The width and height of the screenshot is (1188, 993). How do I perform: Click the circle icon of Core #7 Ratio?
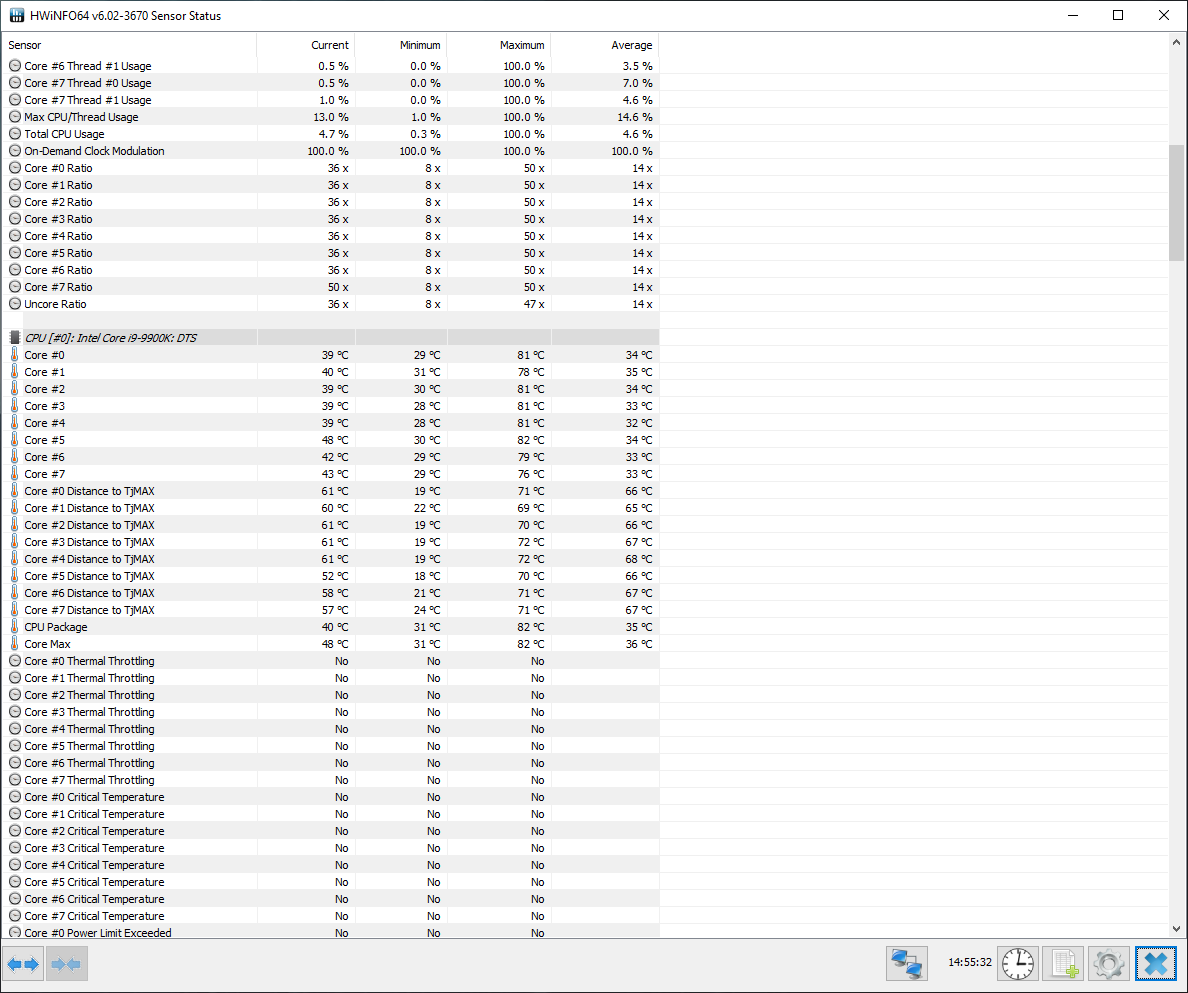coord(14,287)
